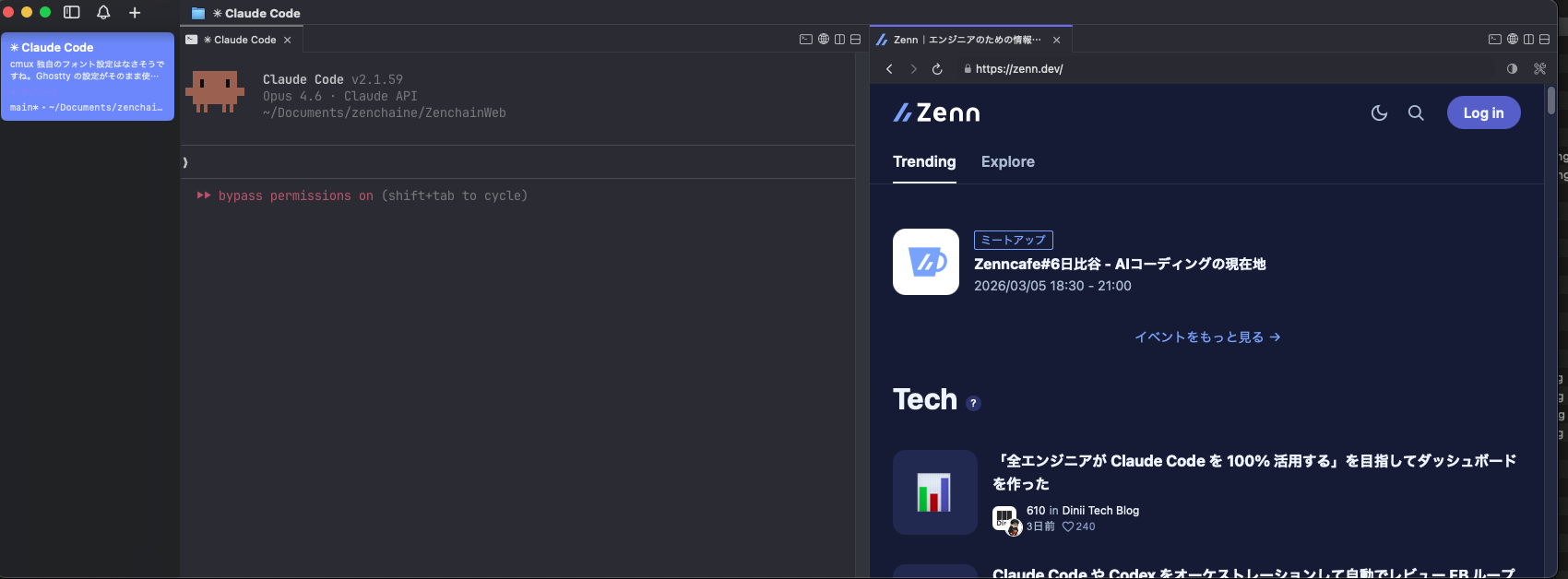The width and height of the screenshot is (1568, 579).
Task: Click the イベントをもっと見る link
Action: pos(1207,337)
